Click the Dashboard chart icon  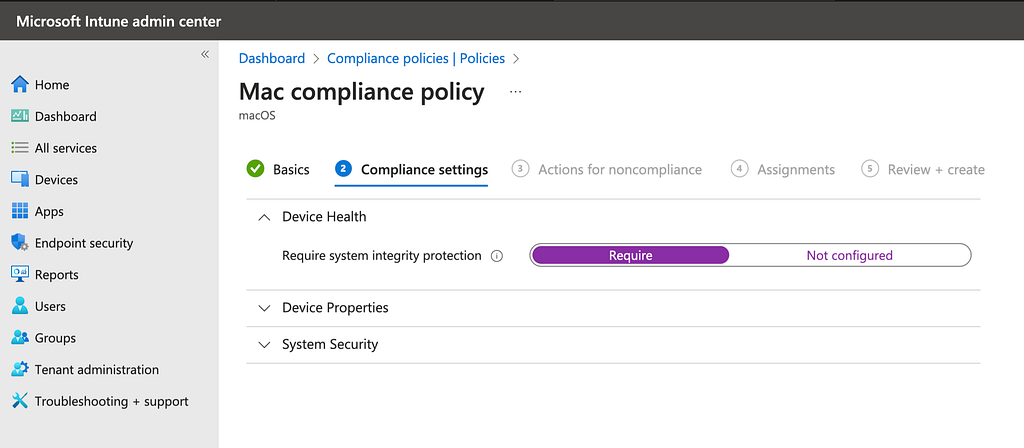click(x=20, y=116)
